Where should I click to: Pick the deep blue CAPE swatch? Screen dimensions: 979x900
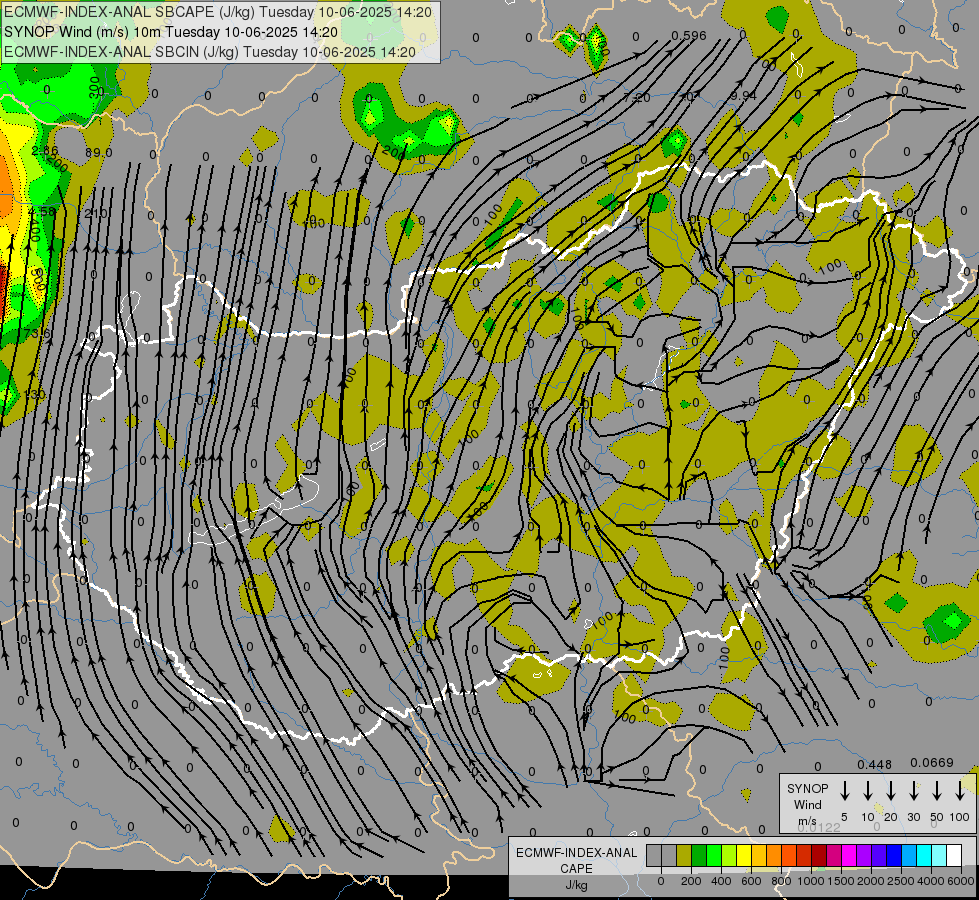[x=894, y=855]
